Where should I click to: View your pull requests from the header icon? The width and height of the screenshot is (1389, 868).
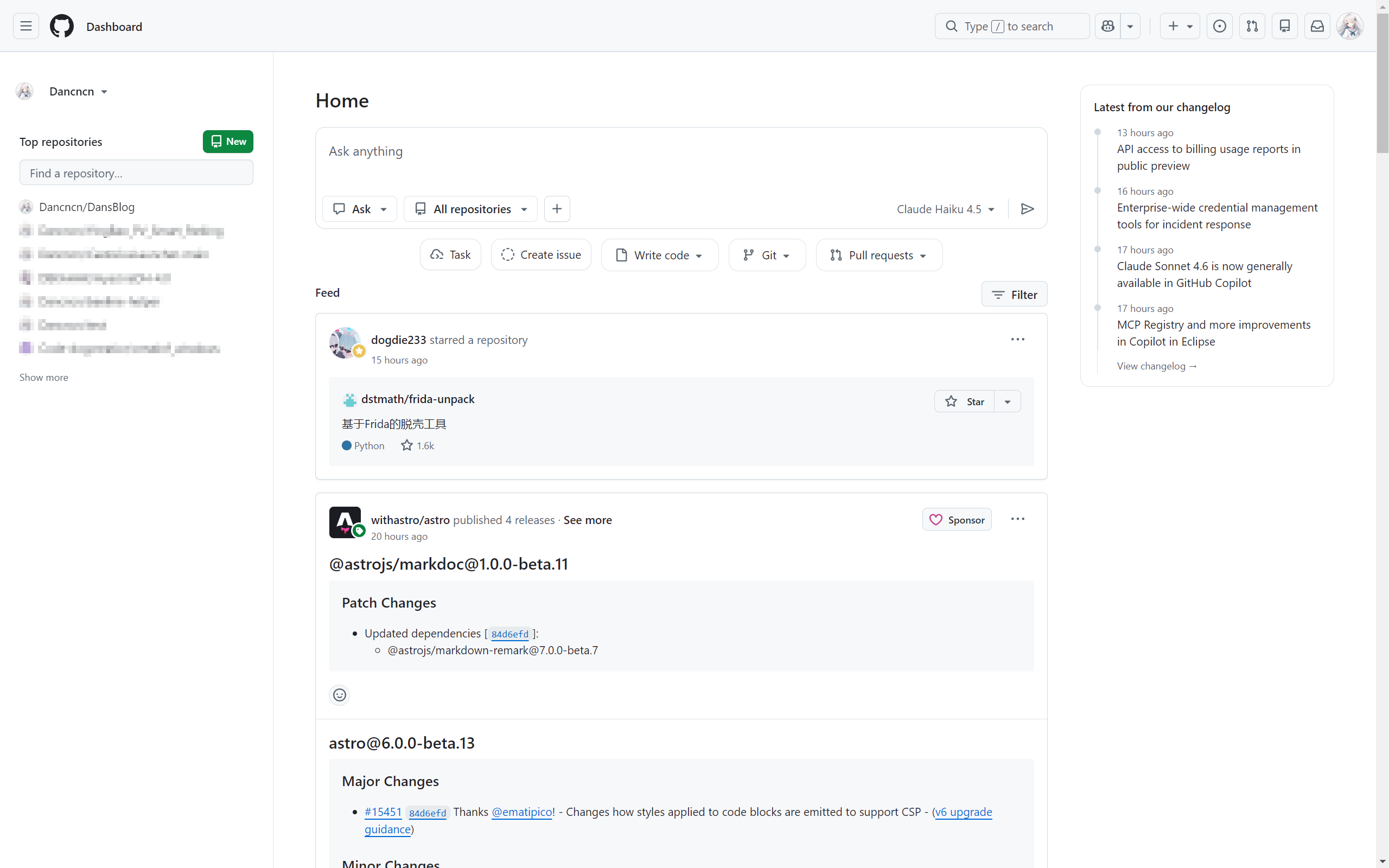point(1252,26)
